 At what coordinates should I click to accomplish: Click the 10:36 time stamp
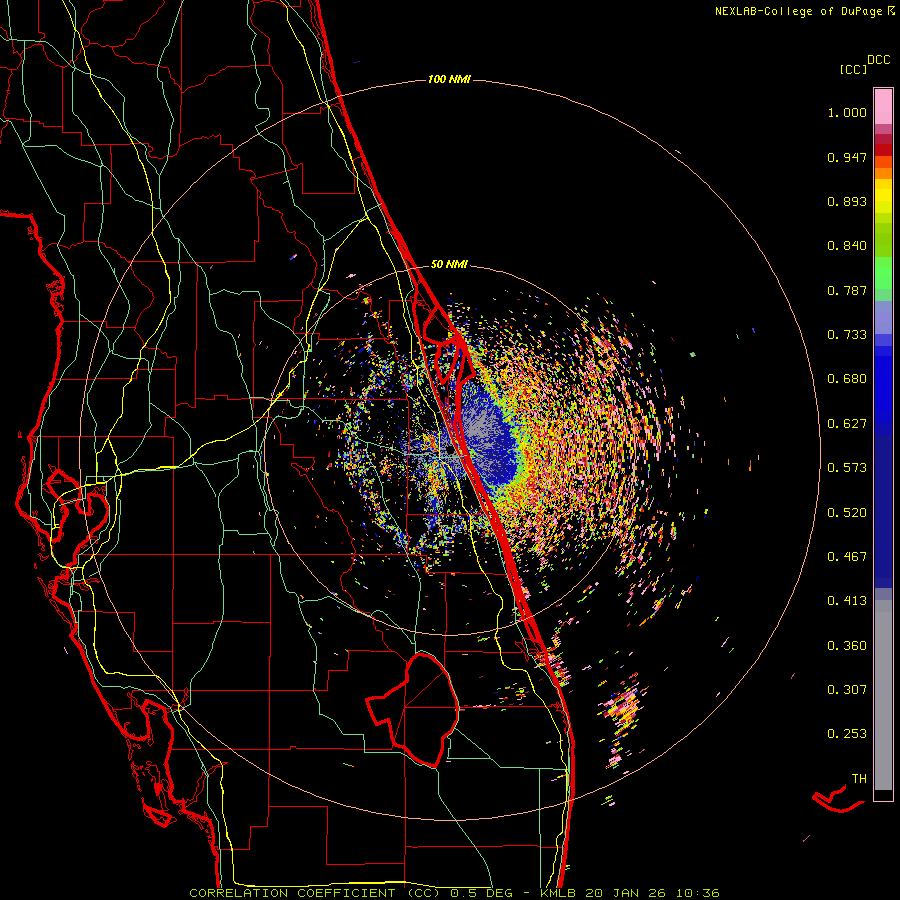(697, 893)
